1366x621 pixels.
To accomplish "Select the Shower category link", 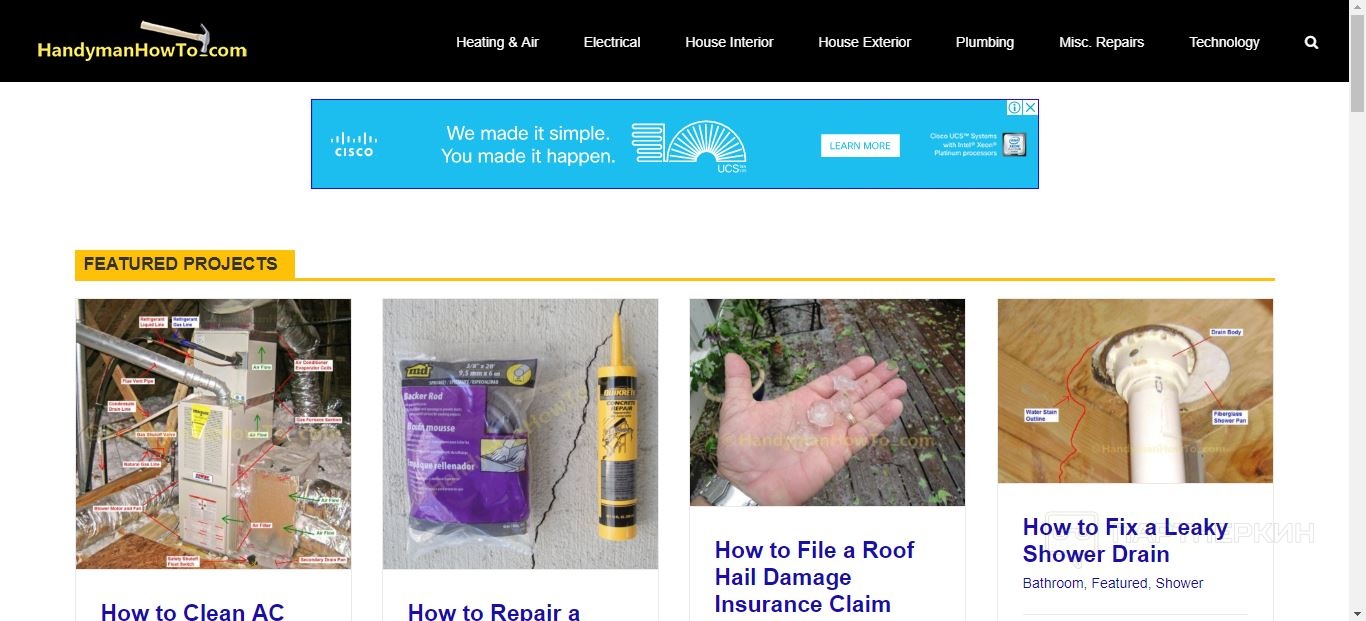I will pyautogui.click(x=1179, y=583).
